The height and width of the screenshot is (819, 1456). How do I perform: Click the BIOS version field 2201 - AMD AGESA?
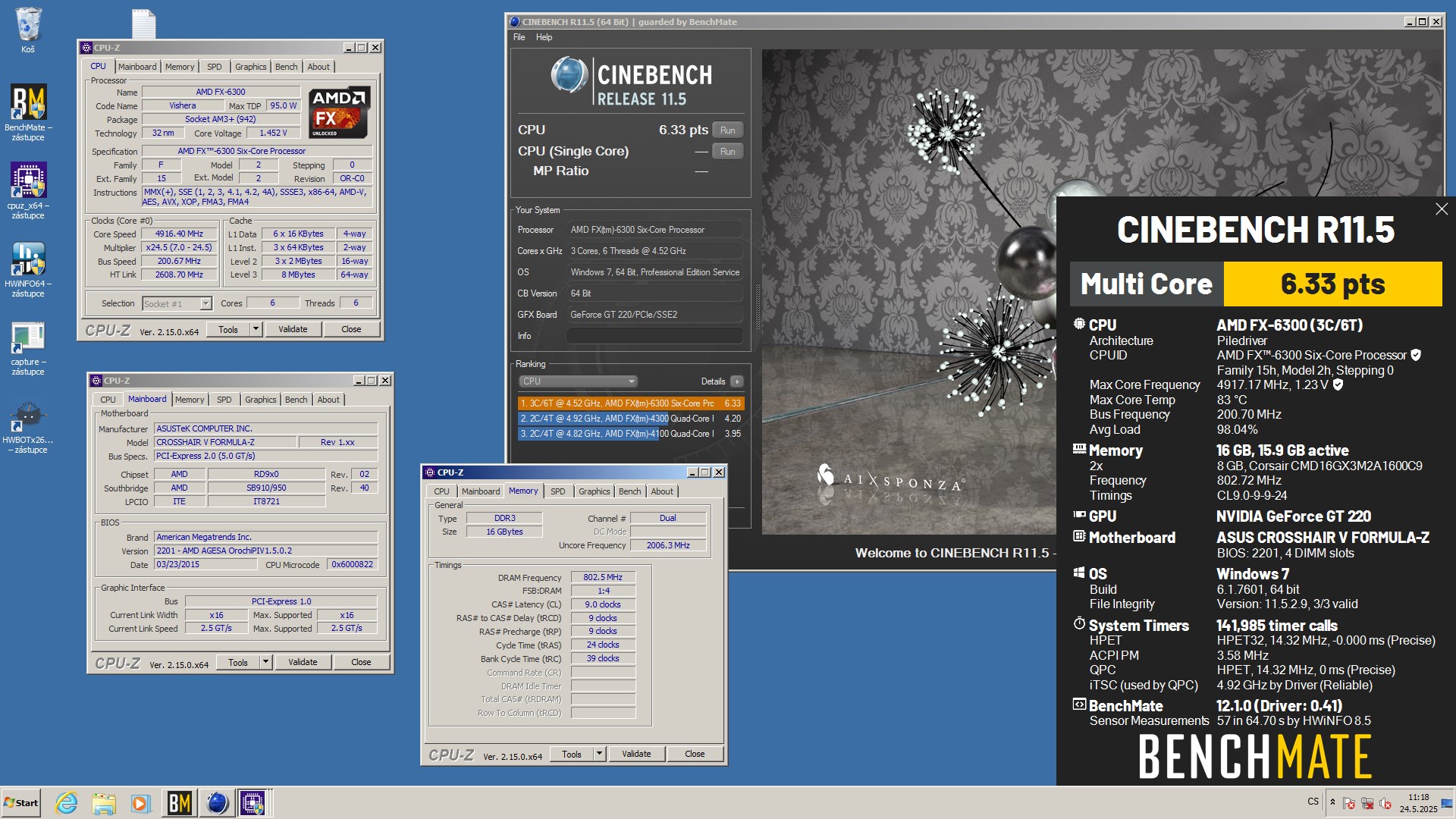click(265, 551)
